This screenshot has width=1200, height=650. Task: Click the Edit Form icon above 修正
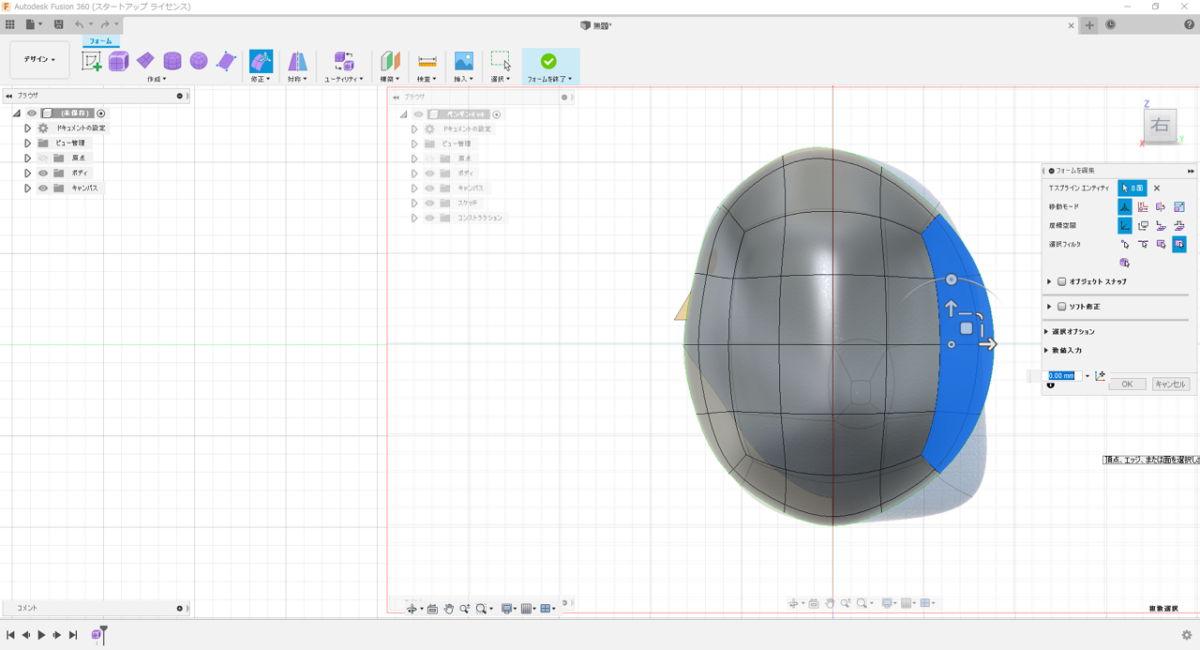[x=260, y=61]
